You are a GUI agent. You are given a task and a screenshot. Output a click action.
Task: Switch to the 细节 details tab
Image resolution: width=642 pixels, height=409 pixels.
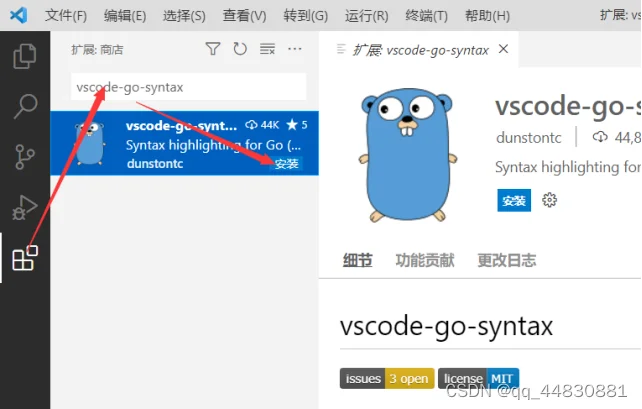click(x=358, y=260)
